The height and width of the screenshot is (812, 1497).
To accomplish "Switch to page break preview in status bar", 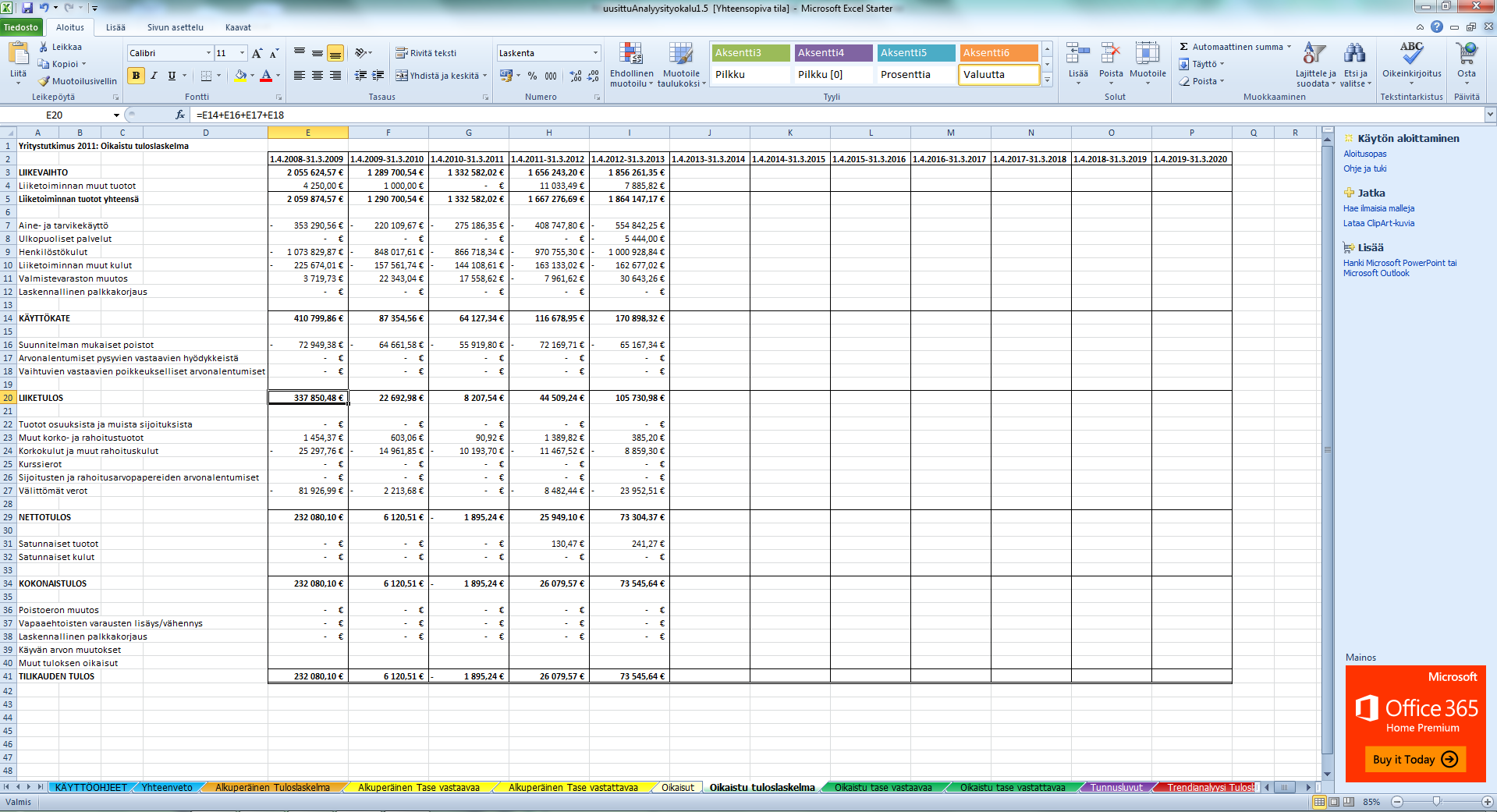I will (1349, 802).
